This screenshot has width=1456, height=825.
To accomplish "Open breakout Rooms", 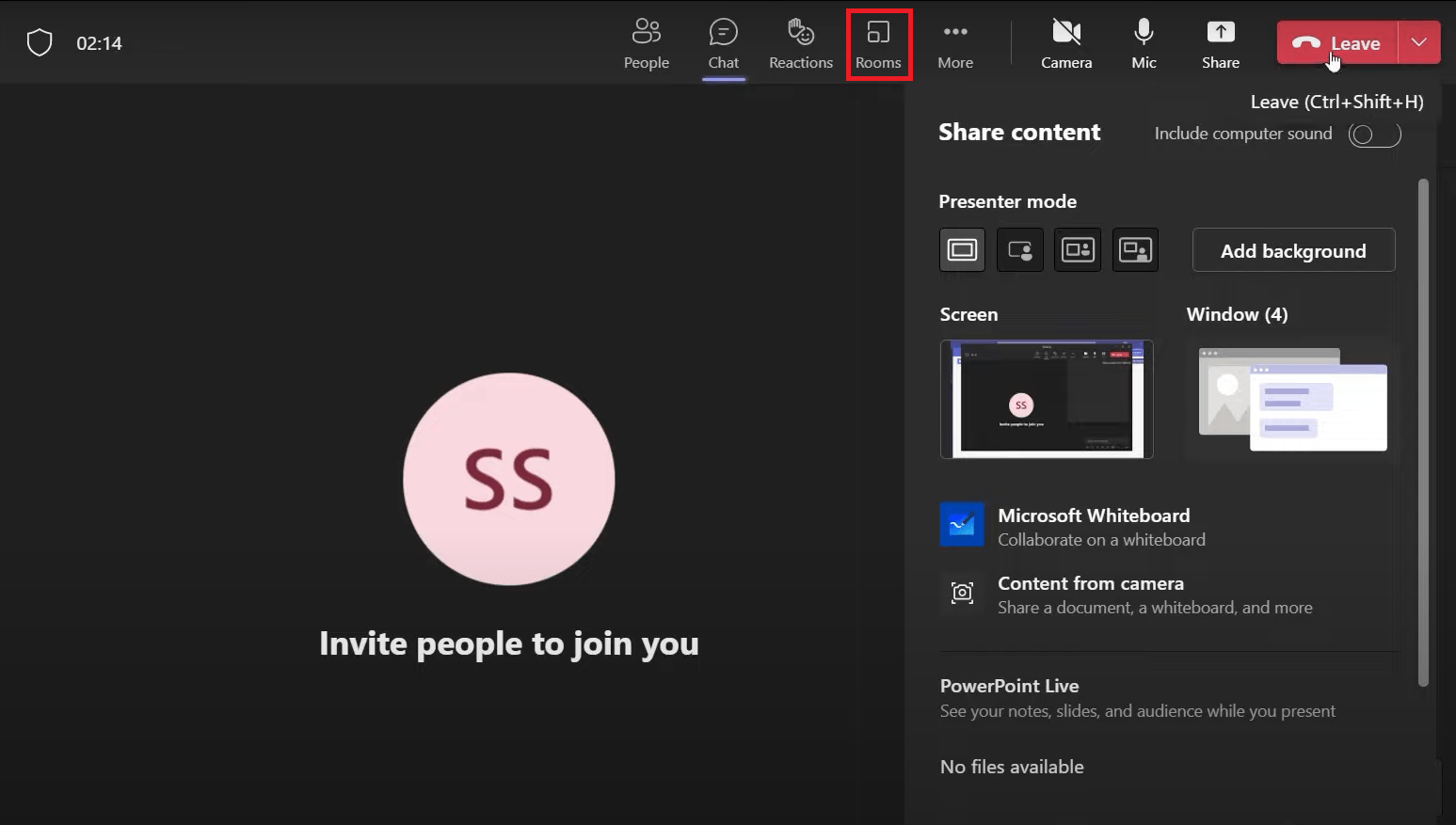I will tap(878, 44).
